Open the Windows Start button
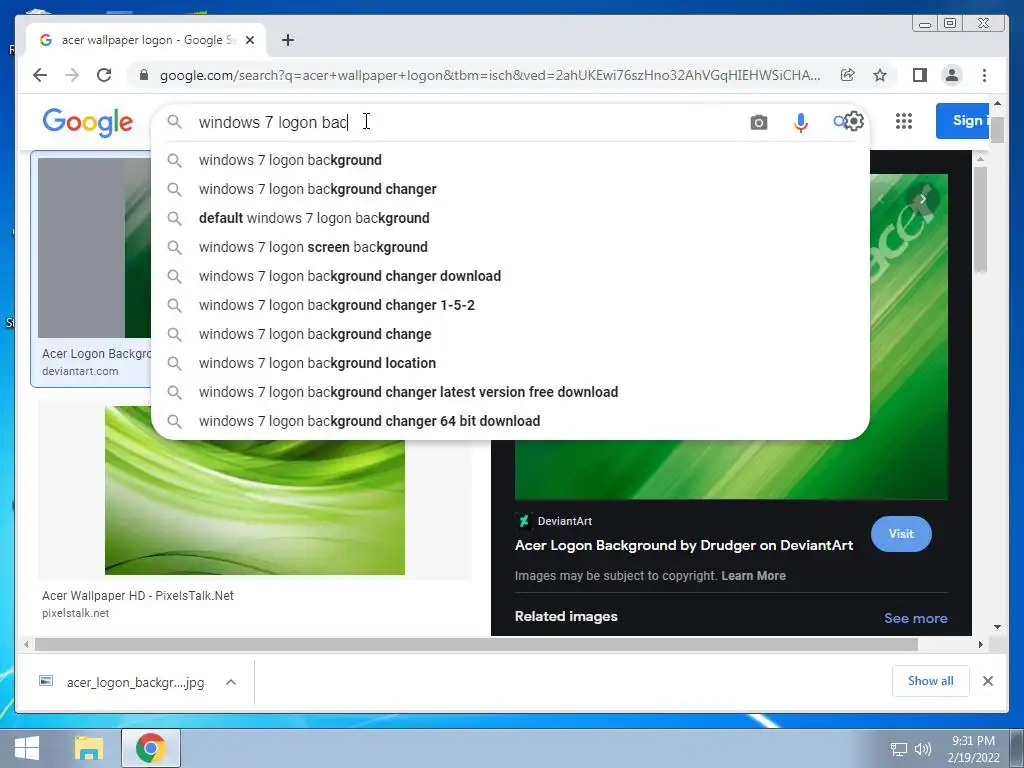1024x768 pixels. (27, 748)
